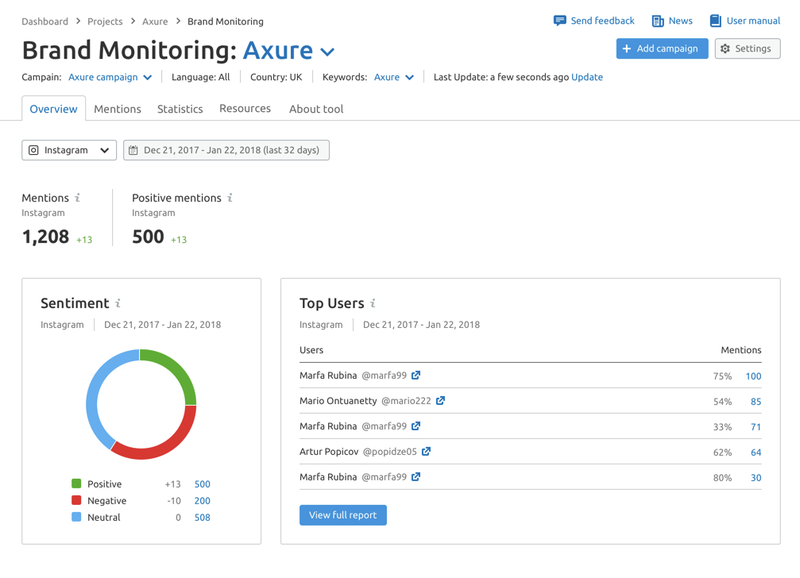
Task: Click the info icon next to Positive mentions
Action: (230, 197)
